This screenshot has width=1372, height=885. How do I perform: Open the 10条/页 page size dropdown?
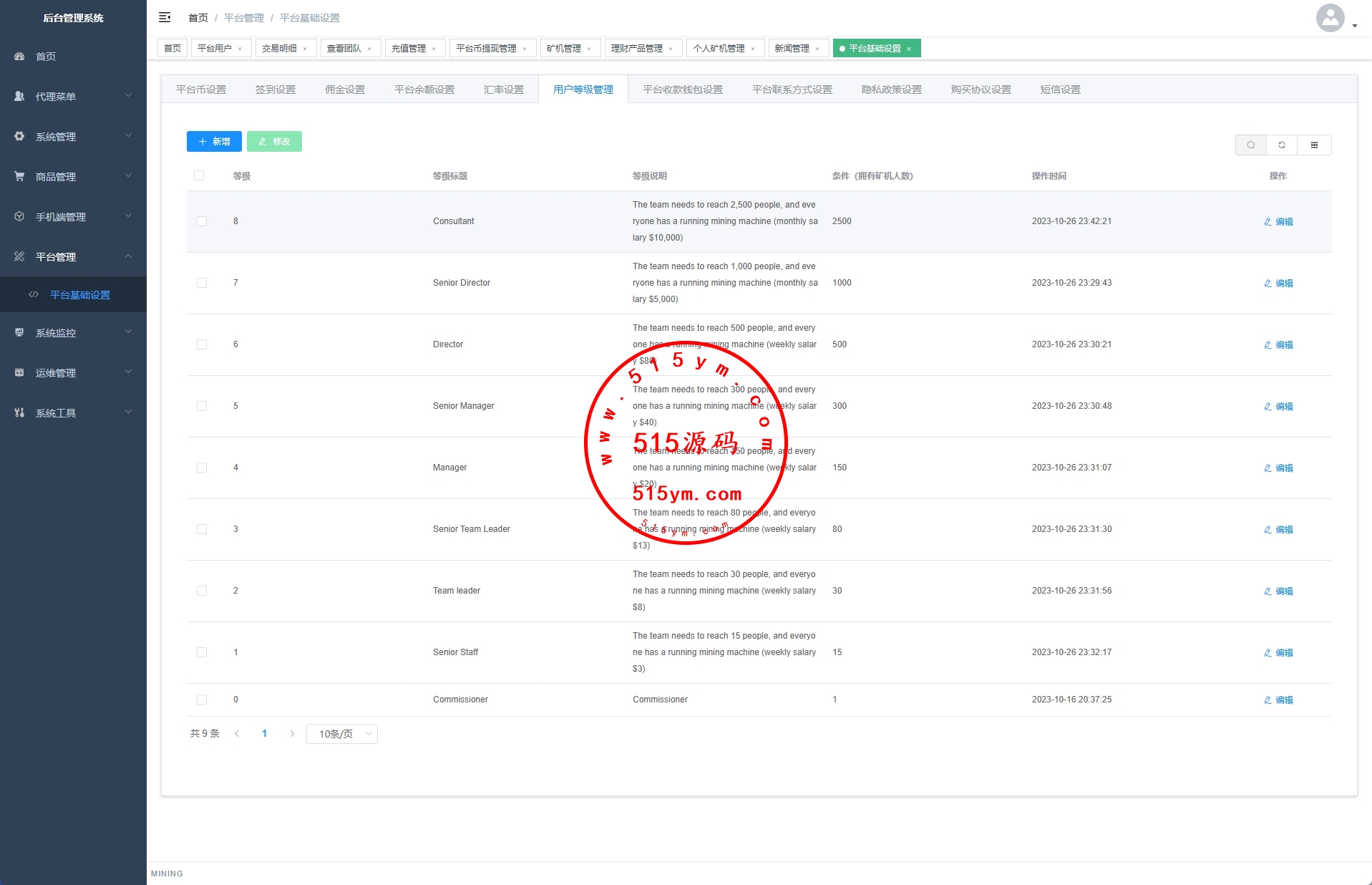tap(342, 734)
